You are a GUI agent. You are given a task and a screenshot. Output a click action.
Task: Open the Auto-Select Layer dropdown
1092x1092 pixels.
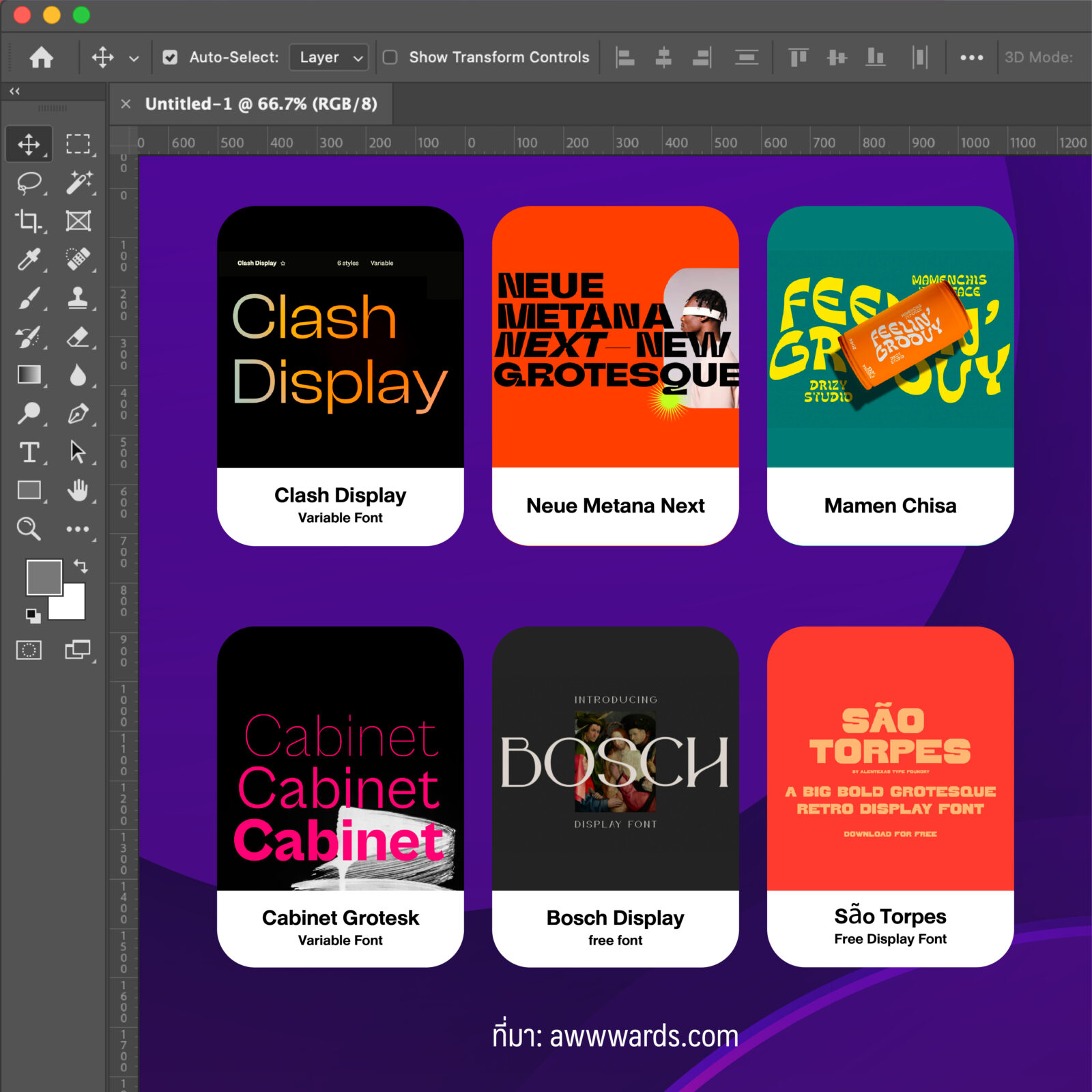pyautogui.click(x=329, y=57)
